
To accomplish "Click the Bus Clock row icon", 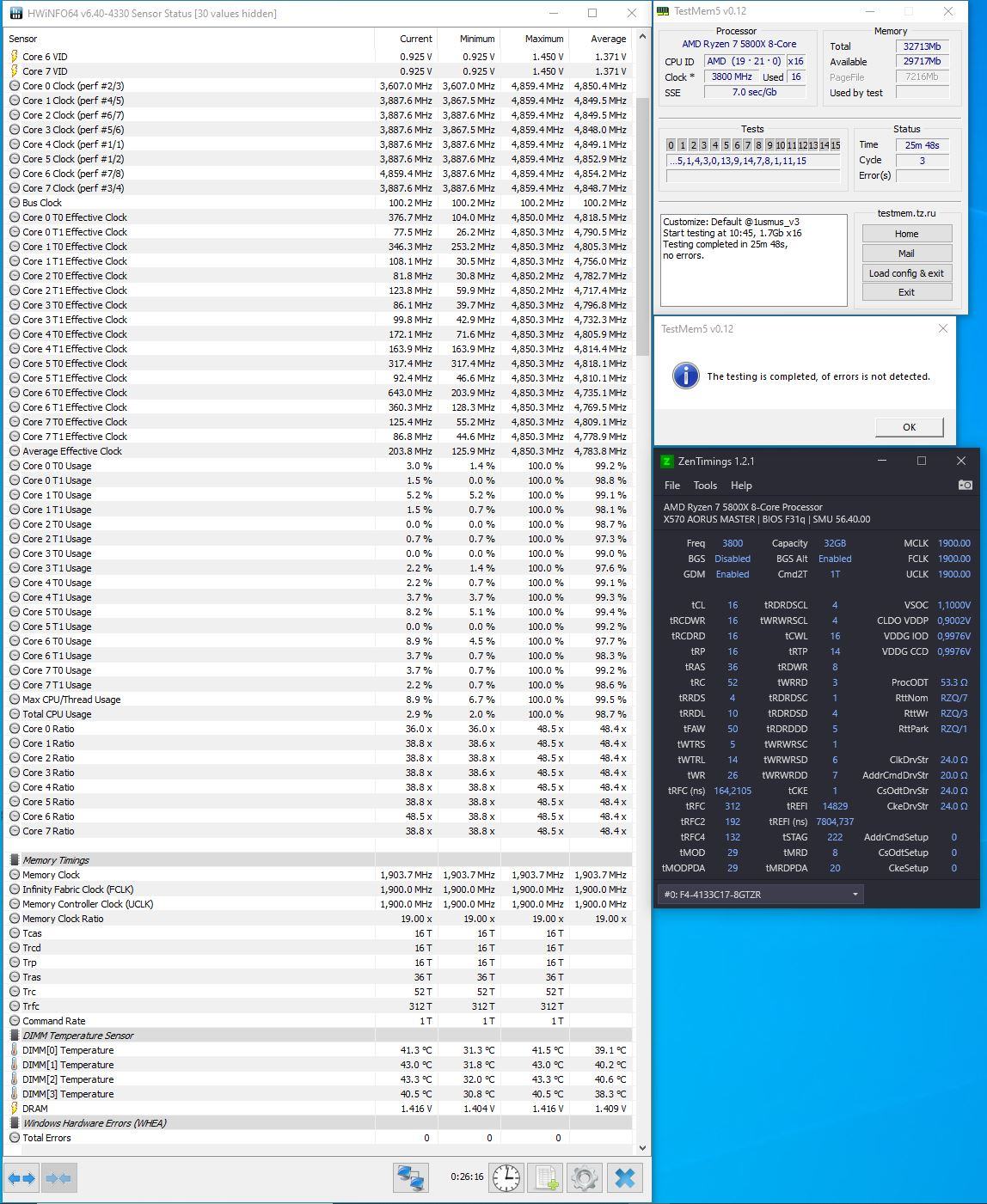I will click(x=15, y=203).
